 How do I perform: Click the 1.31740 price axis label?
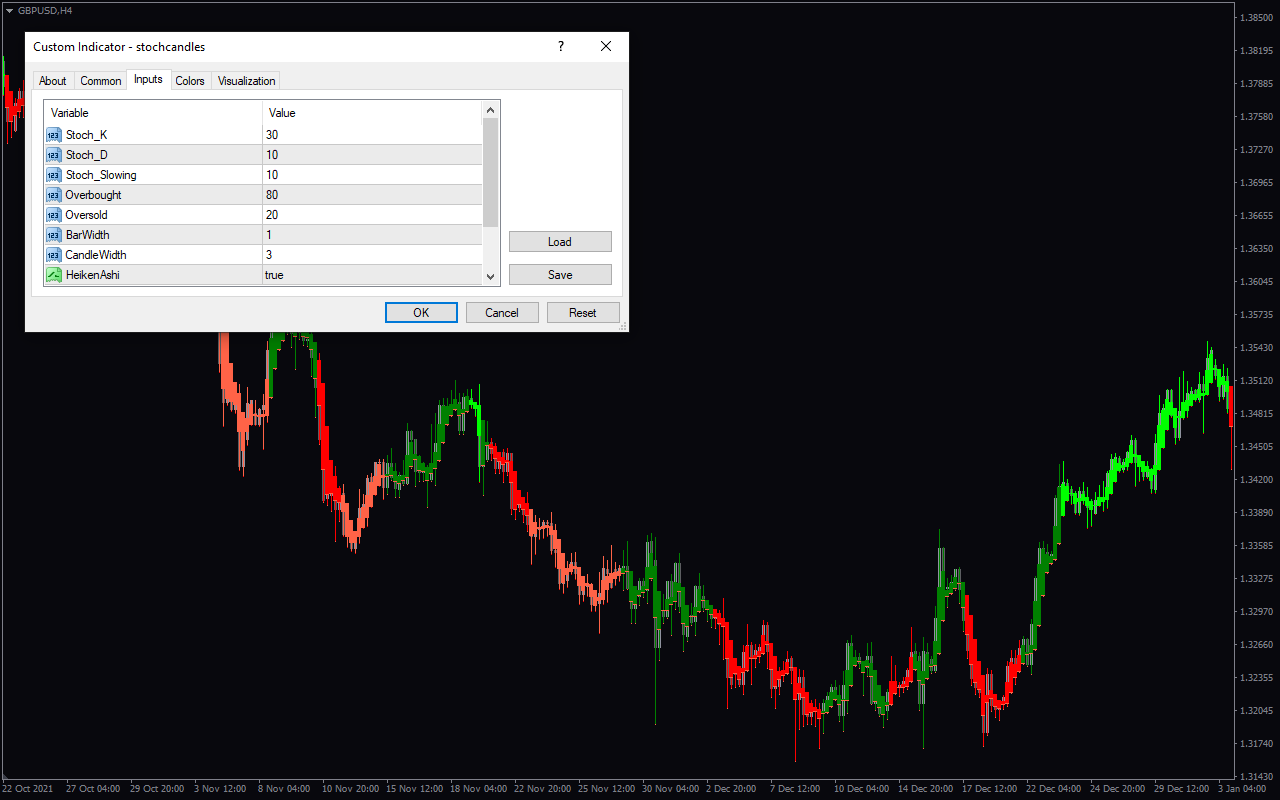pos(1256,744)
